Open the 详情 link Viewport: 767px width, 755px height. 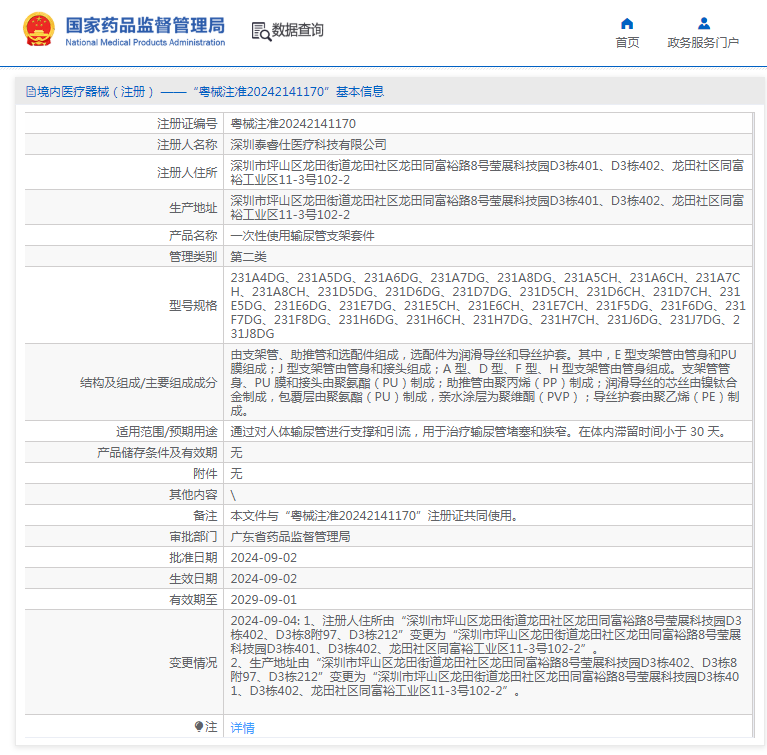[x=243, y=728]
